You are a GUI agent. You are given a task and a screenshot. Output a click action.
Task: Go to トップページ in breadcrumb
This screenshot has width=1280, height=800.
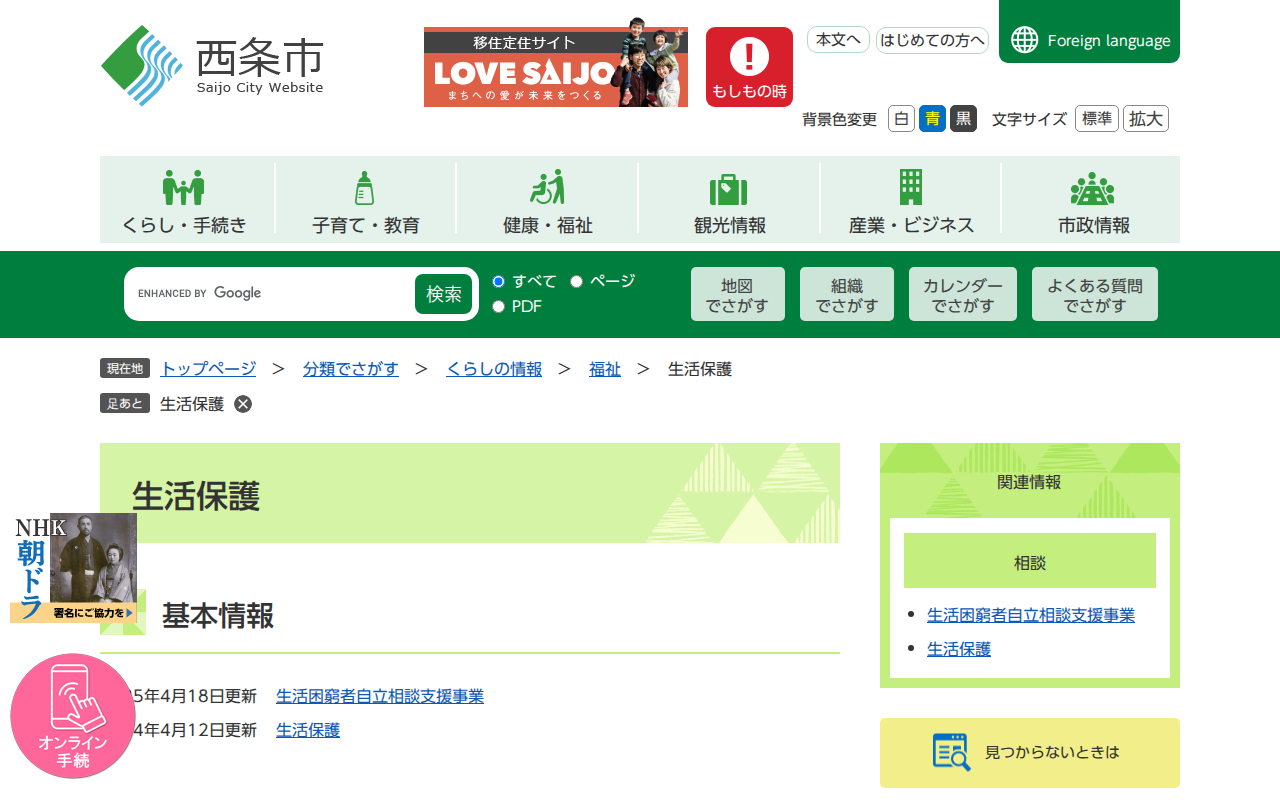coord(208,369)
